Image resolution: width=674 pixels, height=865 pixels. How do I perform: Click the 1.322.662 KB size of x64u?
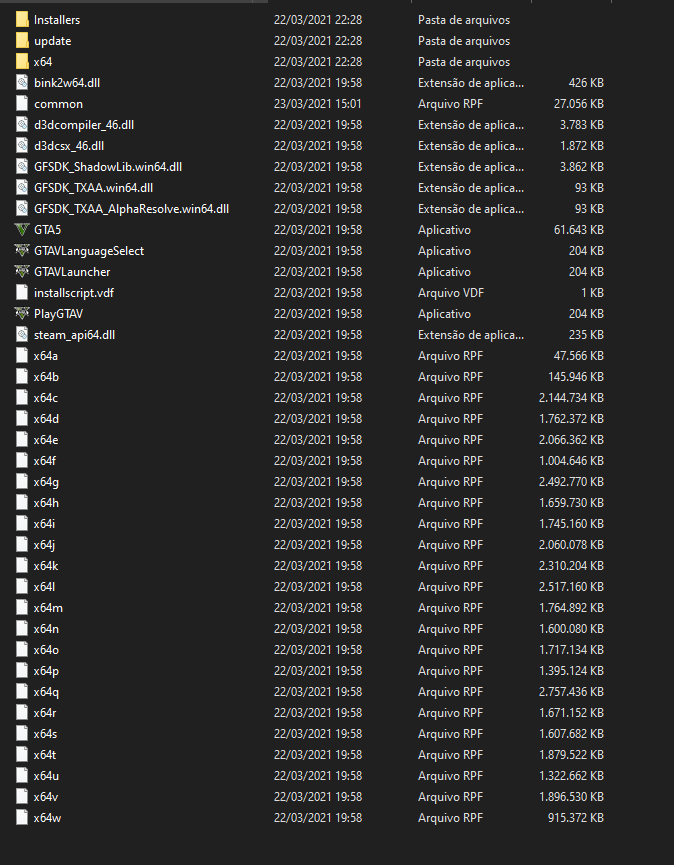pyautogui.click(x=571, y=776)
